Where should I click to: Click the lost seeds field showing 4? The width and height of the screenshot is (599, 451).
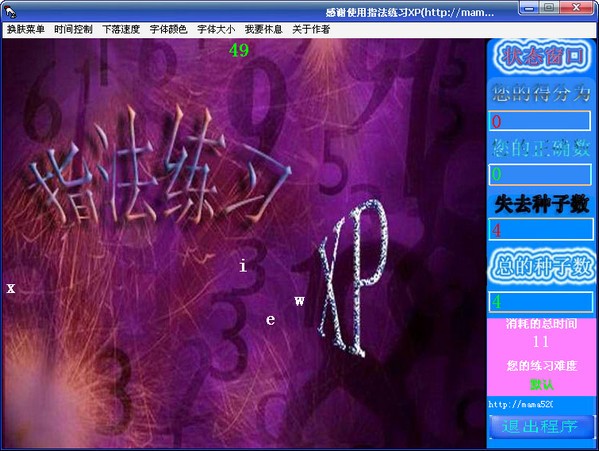541,230
